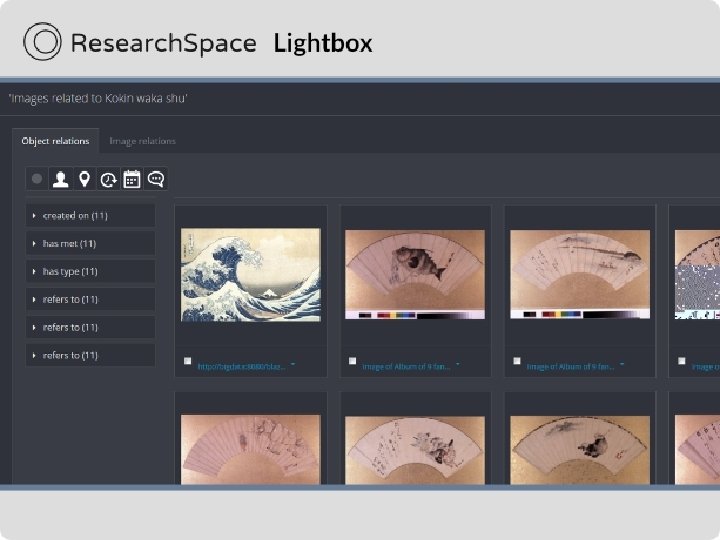Screen dimensions: 720x540
Task: Open the fan thumbnail with the long fish
Action: coord(580,274)
